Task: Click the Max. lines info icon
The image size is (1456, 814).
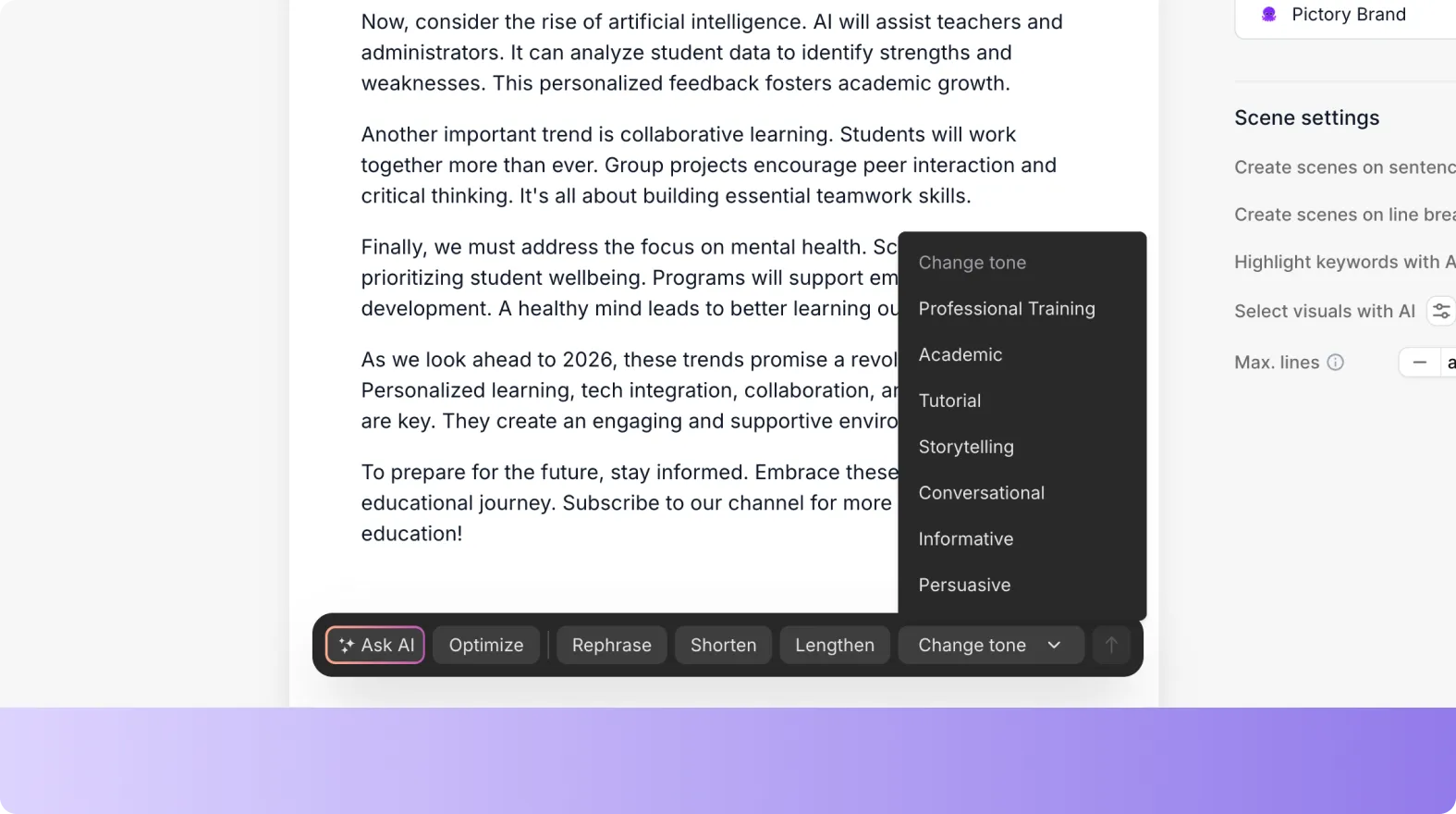Action: coord(1335,363)
